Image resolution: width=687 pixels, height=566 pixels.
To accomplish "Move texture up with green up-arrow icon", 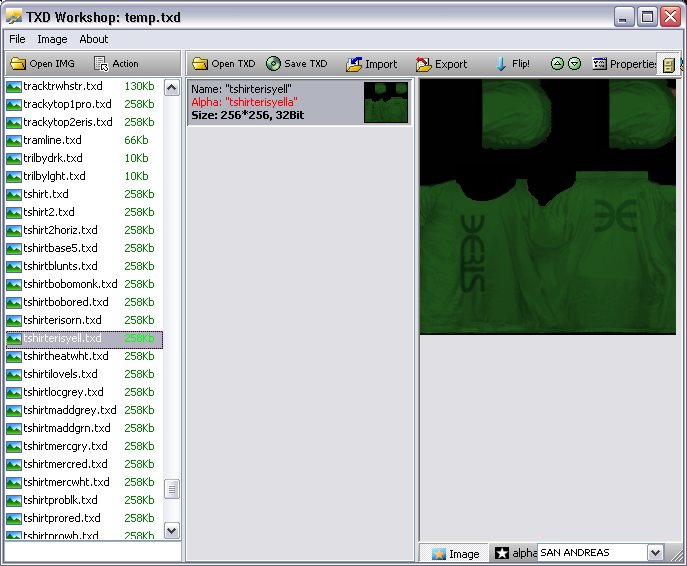I will (557, 64).
